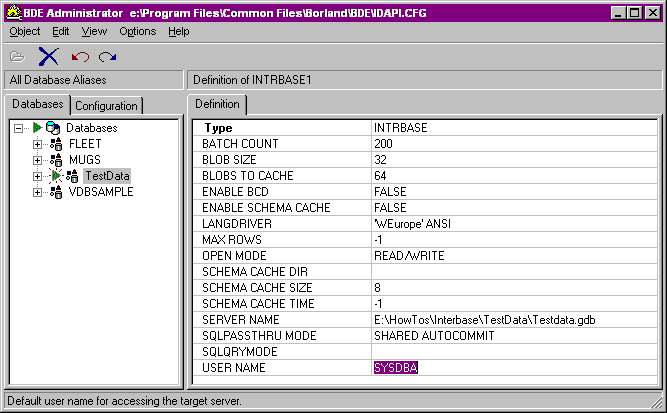This screenshot has width=667, height=413.
Task: Click the Open toolbar icon
Action: pos(18,56)
